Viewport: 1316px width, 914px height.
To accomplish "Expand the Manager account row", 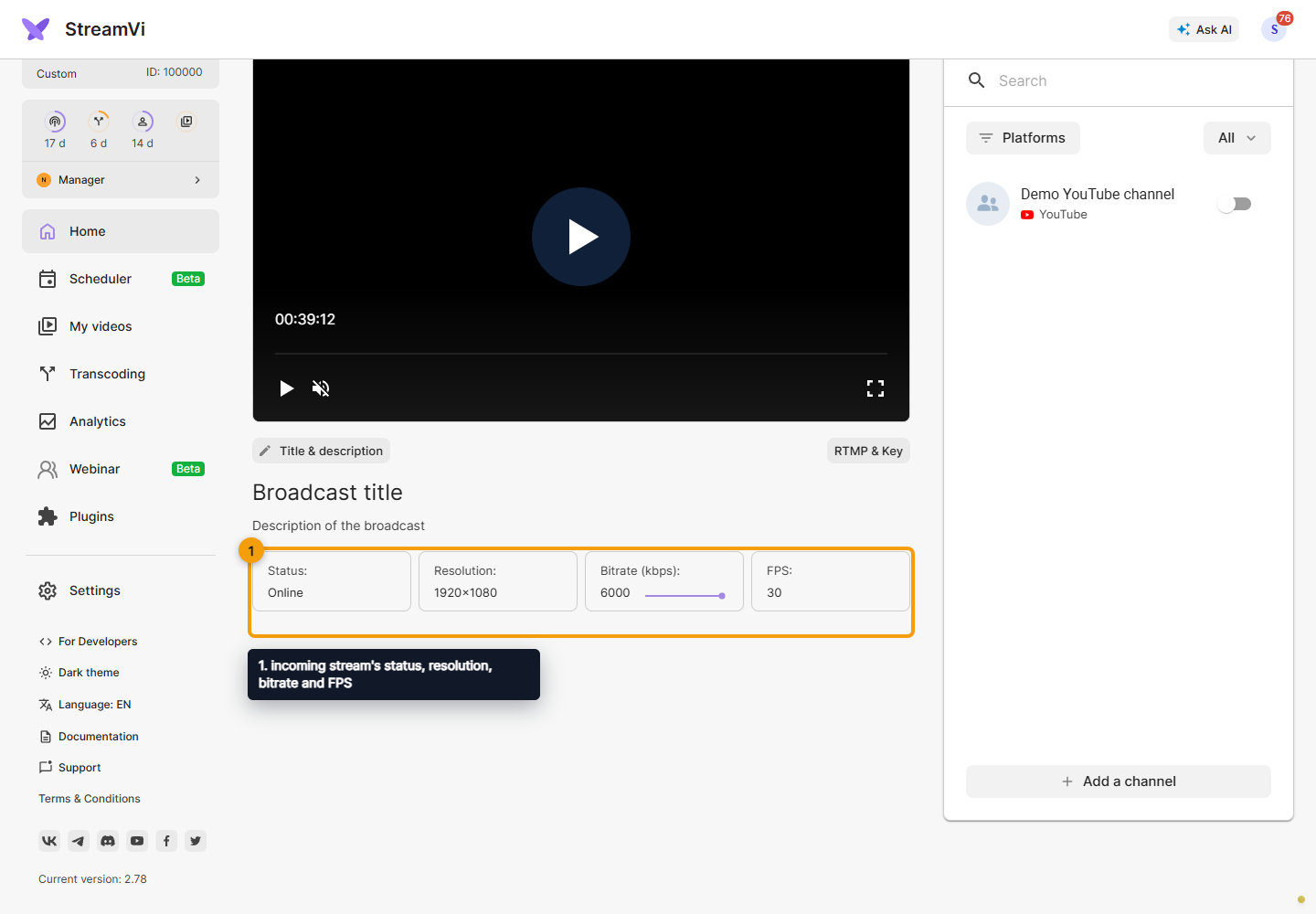I will [x=121, y=180].
